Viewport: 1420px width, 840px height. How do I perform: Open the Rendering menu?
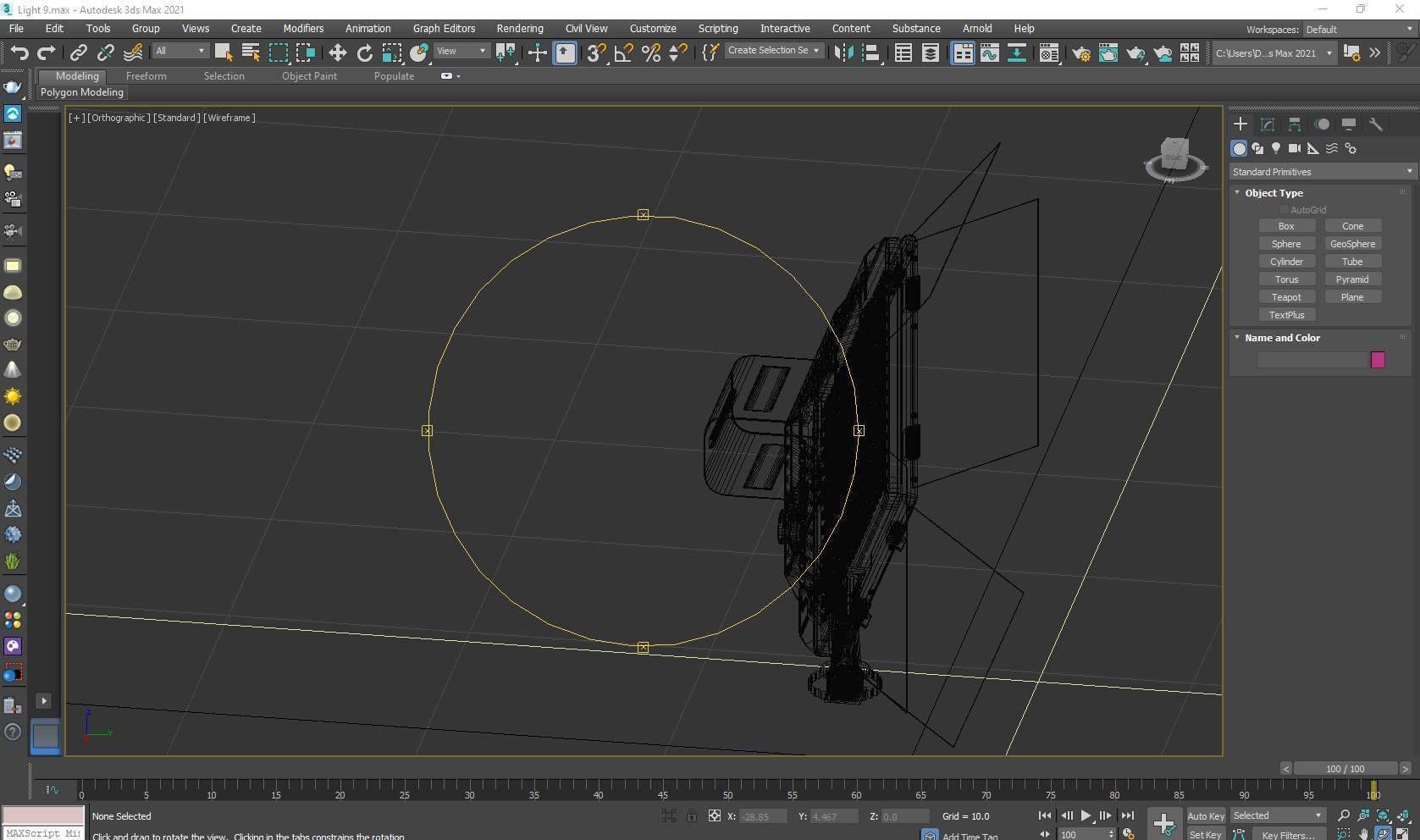point(520,28)
